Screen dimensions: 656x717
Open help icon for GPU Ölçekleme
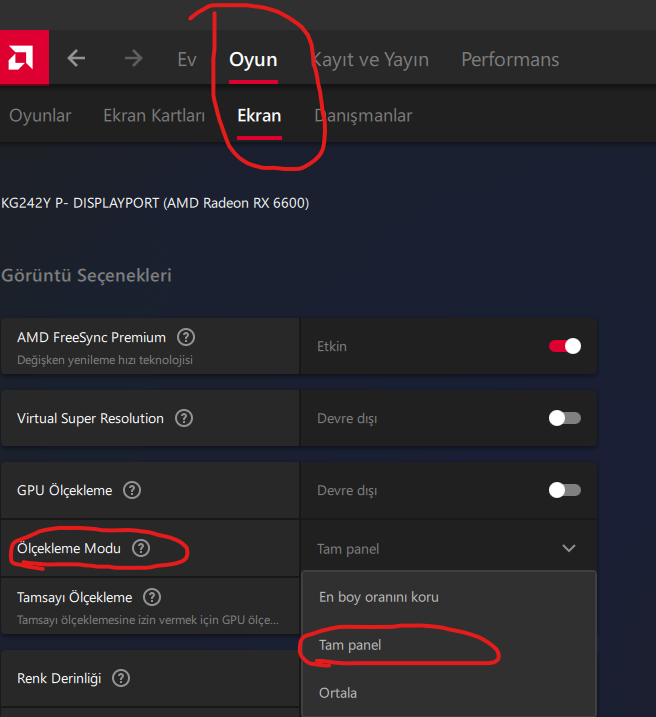tap(132, 490)
